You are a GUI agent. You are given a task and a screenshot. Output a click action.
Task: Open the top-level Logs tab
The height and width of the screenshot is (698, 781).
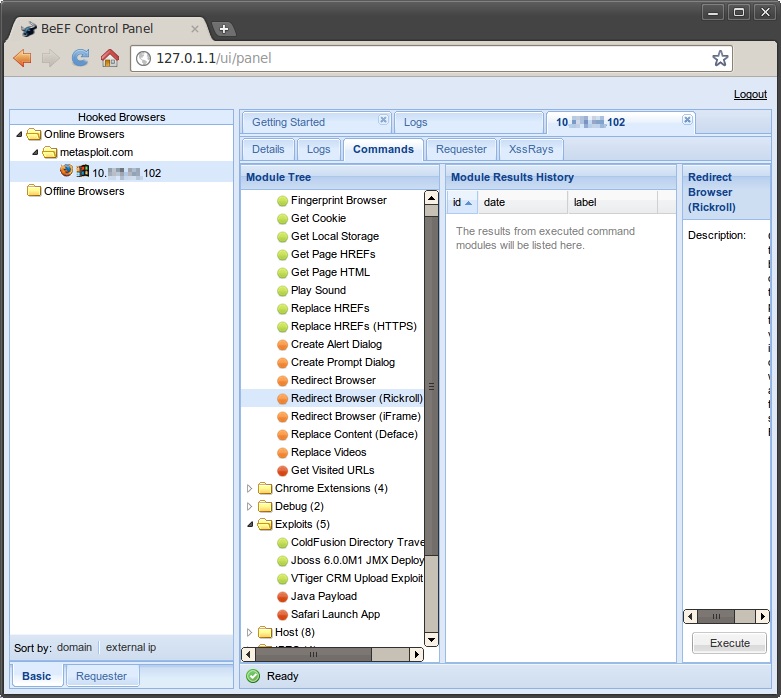pyautogui.click(x=415, y=122)
